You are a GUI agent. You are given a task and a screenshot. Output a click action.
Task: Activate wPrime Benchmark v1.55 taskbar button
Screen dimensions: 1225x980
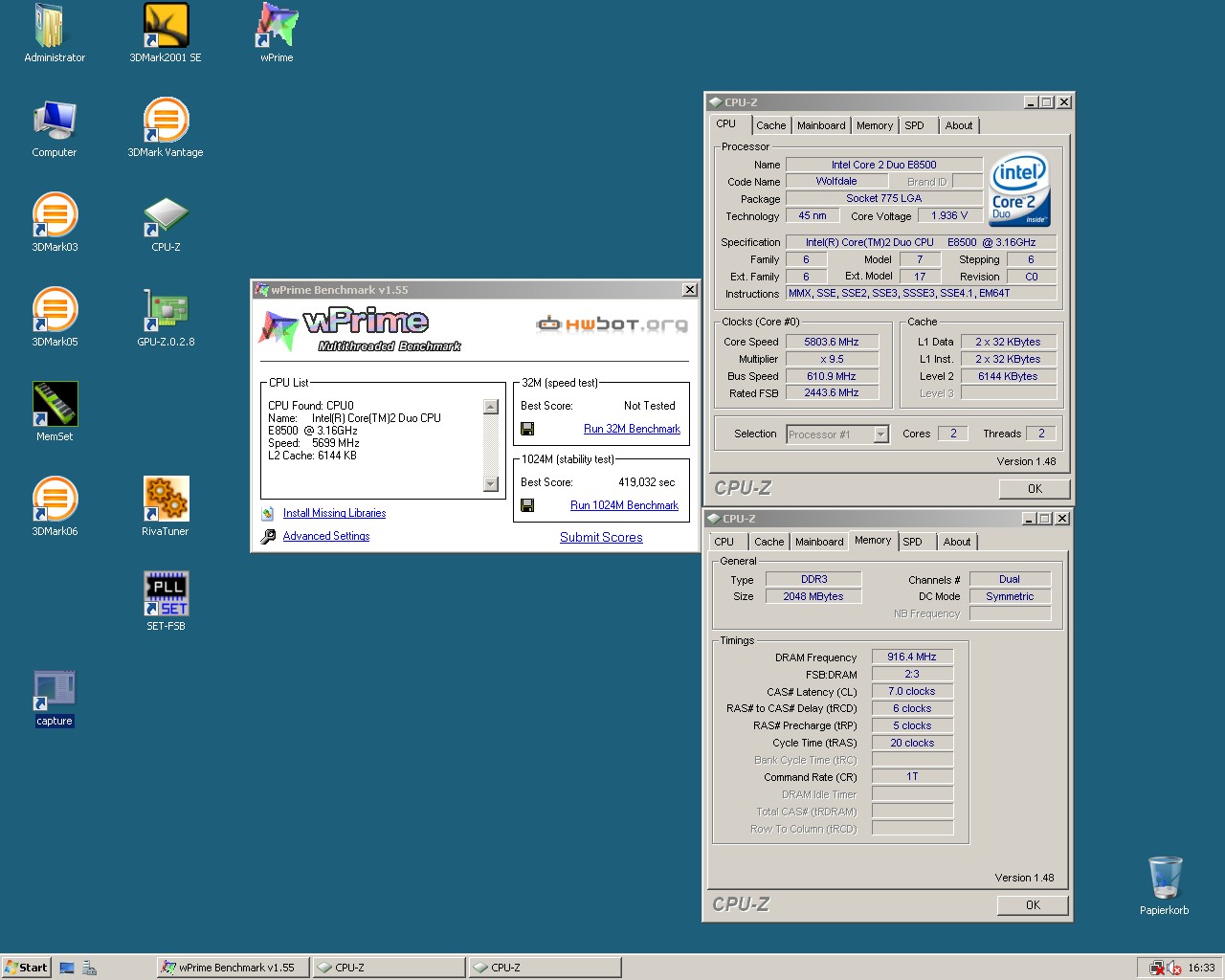234,968
